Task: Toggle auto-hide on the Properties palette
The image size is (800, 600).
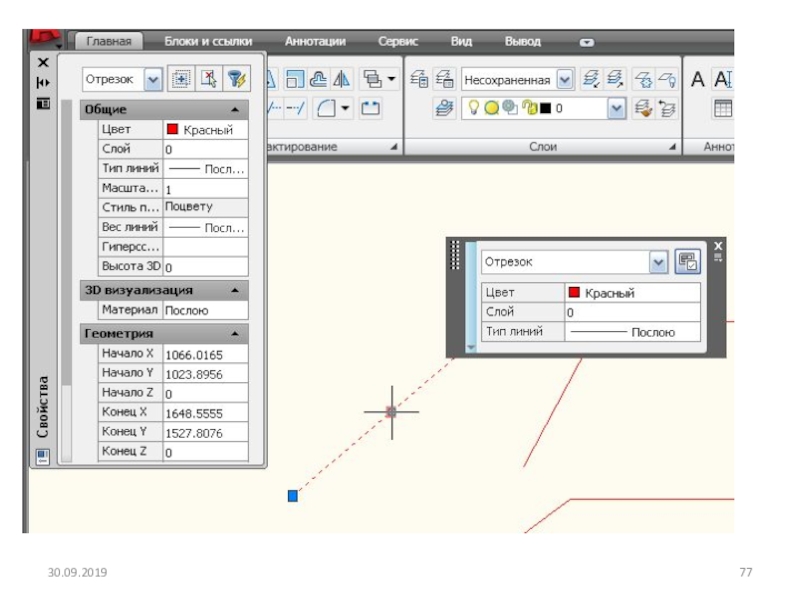Action: 43,82
